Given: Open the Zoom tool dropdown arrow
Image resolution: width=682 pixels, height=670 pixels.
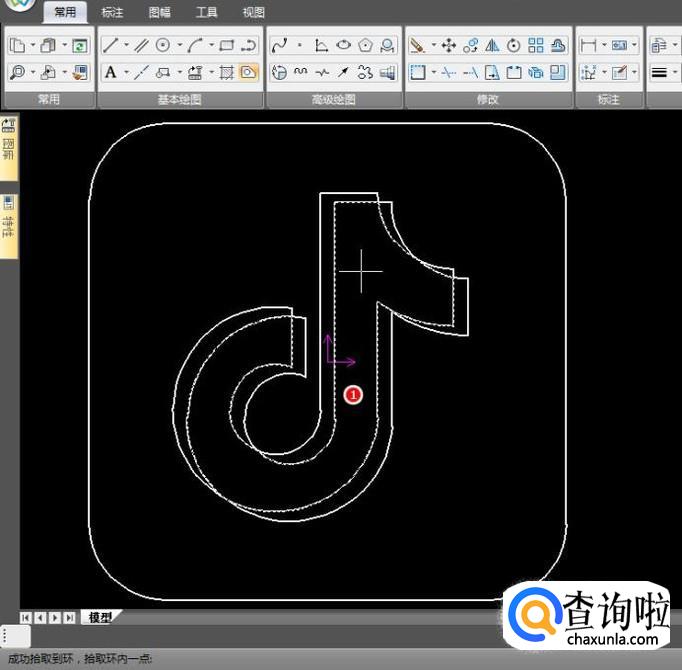Looking at the screenshot, I should point(33,72).
